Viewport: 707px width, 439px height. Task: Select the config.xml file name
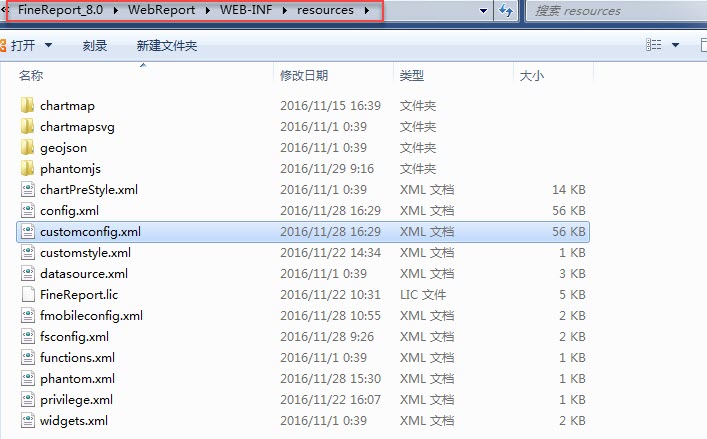(69, 210)
